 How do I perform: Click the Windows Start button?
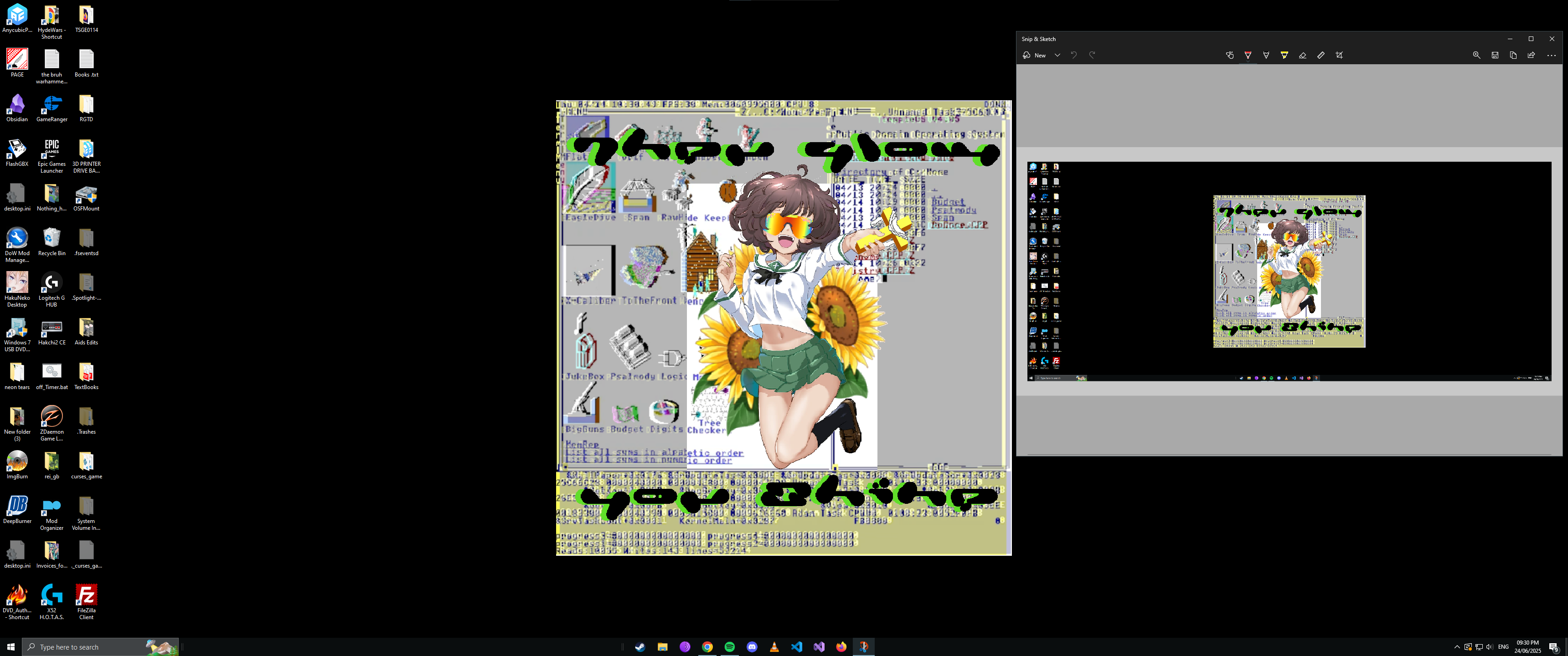[x=10, y=647]
